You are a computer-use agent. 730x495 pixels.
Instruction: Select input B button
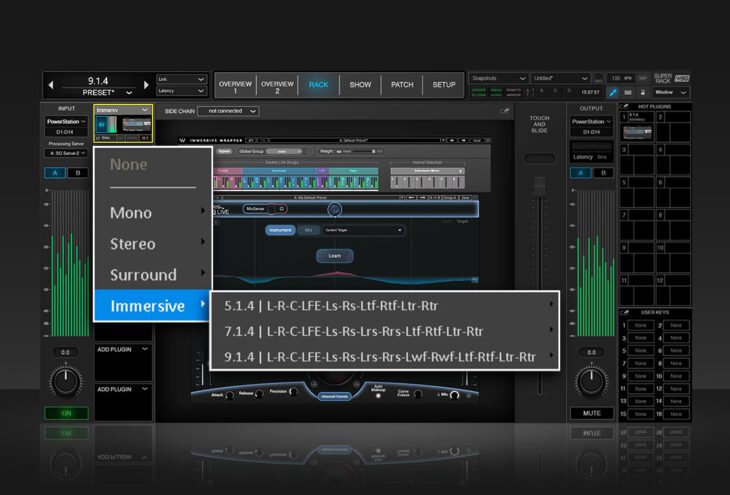(x=78, y=173)
